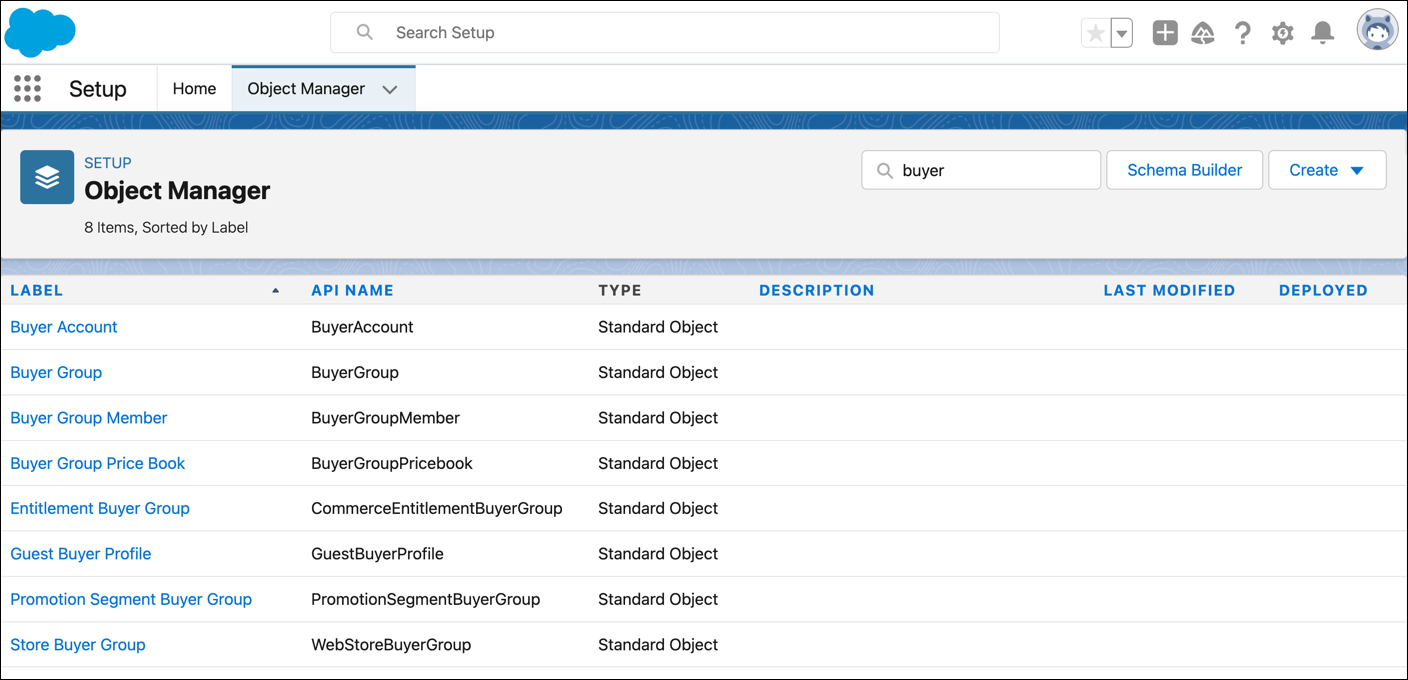Click the magnifier icon in Search Setup
This screenshot has height=680, width=1408.
coord(365,33)
